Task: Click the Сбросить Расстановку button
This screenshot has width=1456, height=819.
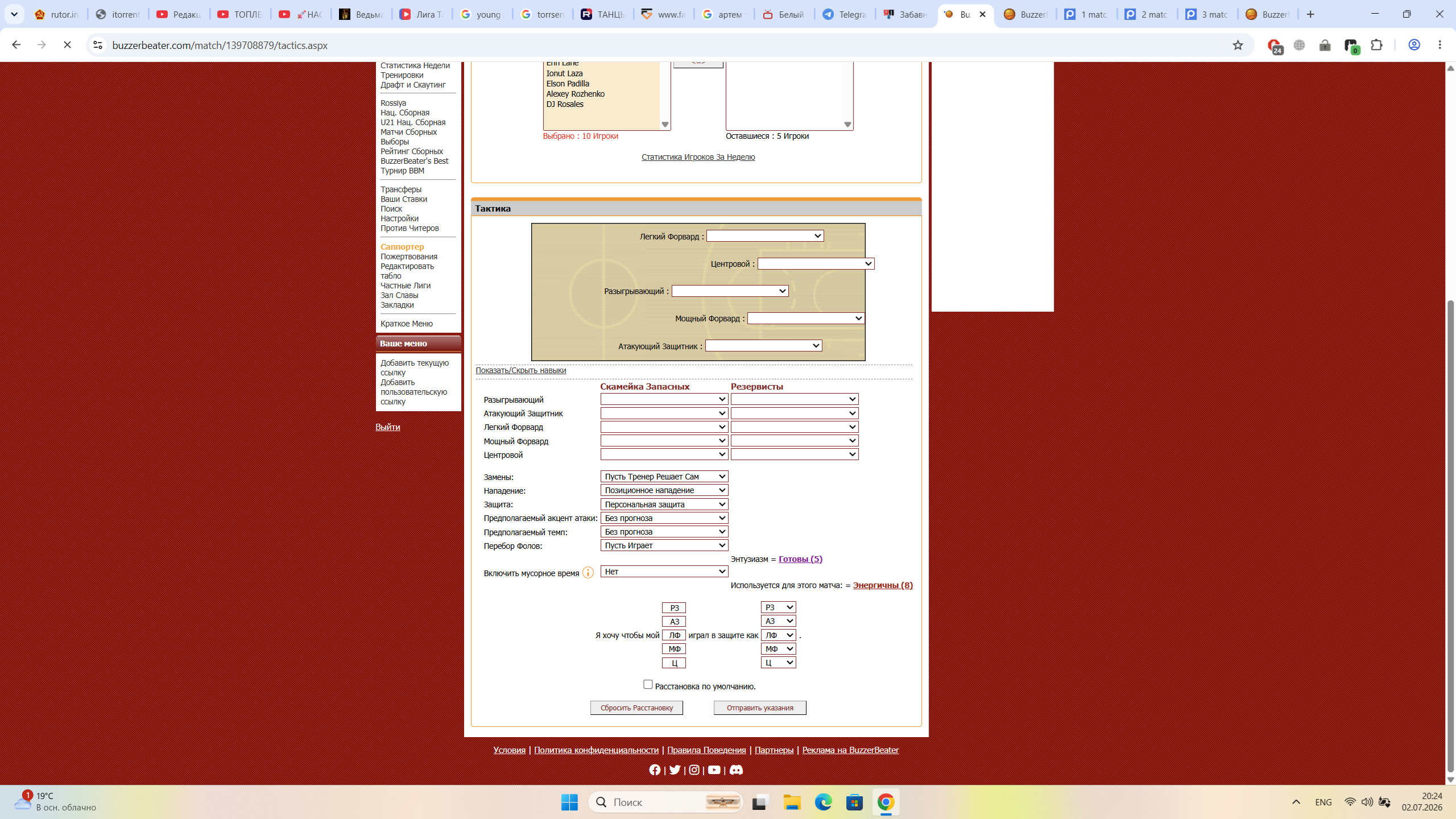Action: (636, 708)
